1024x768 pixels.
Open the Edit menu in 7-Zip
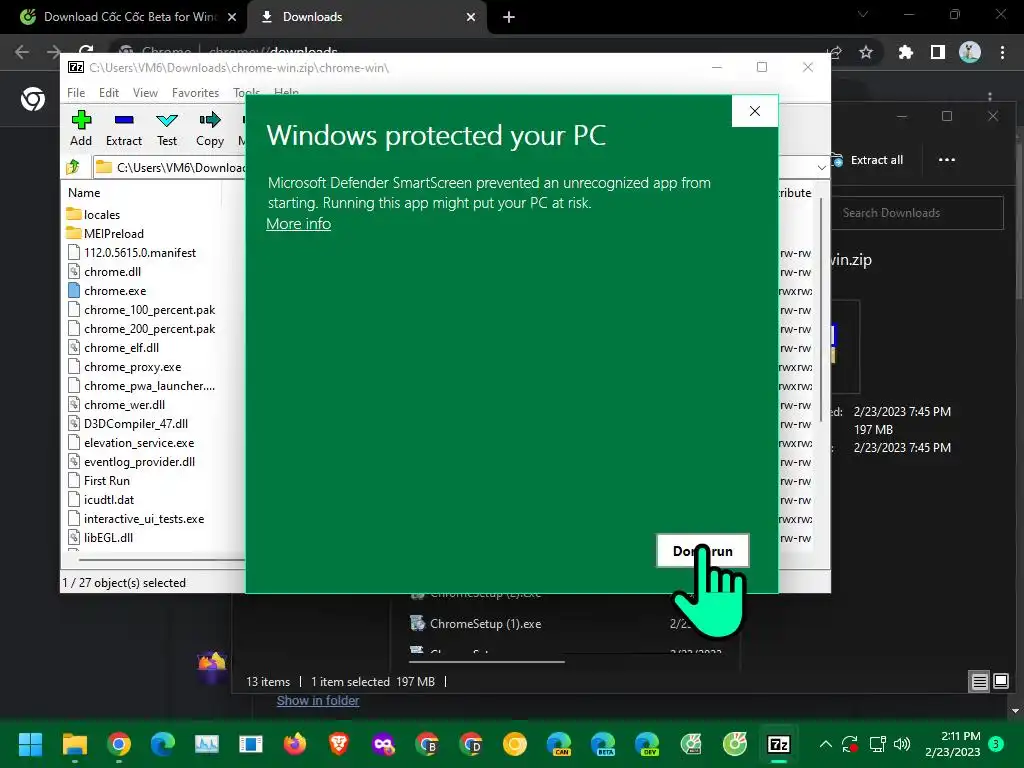(108, 93)
